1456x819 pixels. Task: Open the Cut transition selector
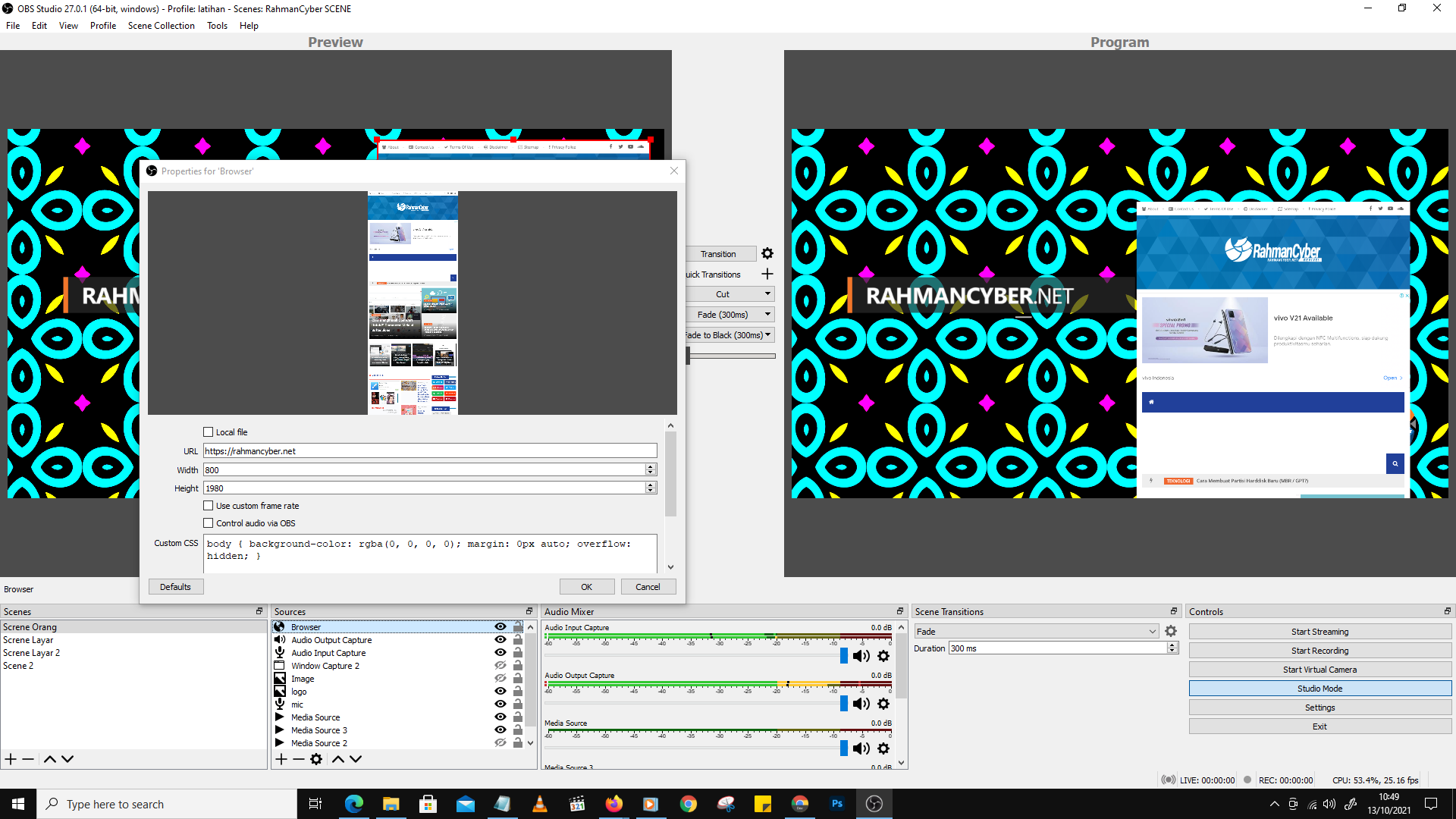[x=766, y=293]
